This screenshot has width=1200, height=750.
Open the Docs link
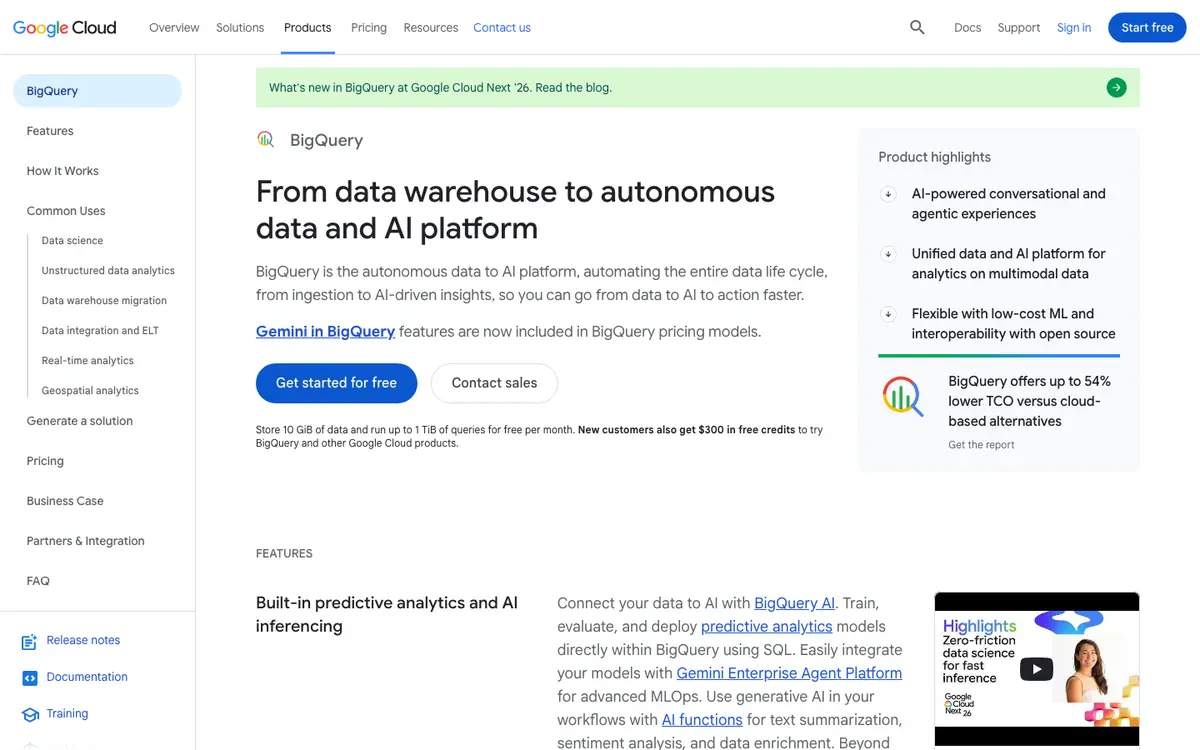pyautogui.click(x=967, y=28)
